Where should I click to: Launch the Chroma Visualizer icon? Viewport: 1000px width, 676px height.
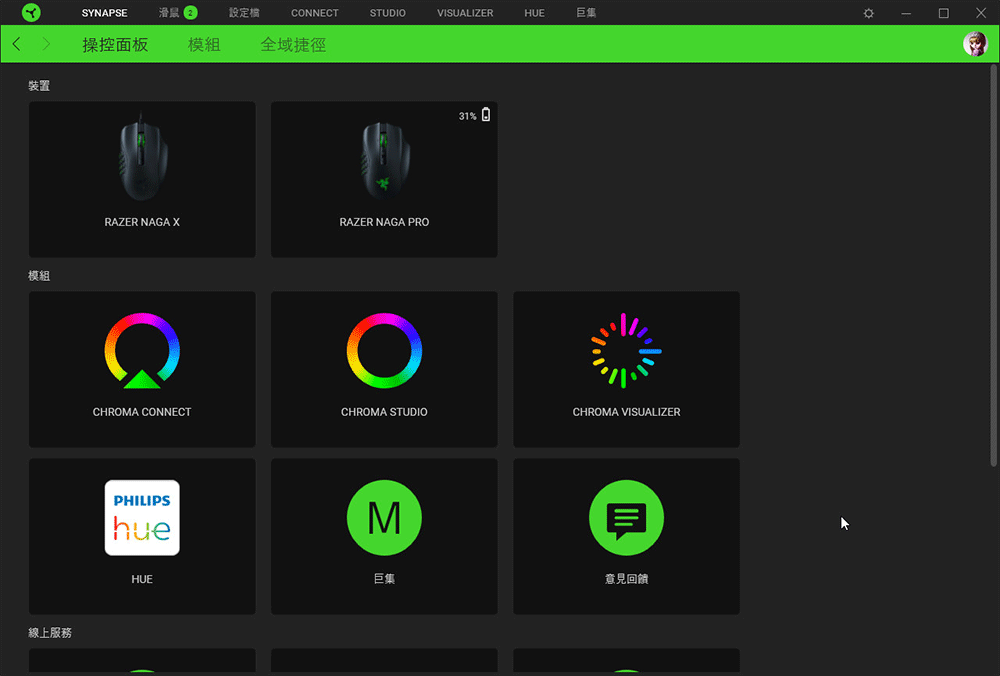(626, 351)
